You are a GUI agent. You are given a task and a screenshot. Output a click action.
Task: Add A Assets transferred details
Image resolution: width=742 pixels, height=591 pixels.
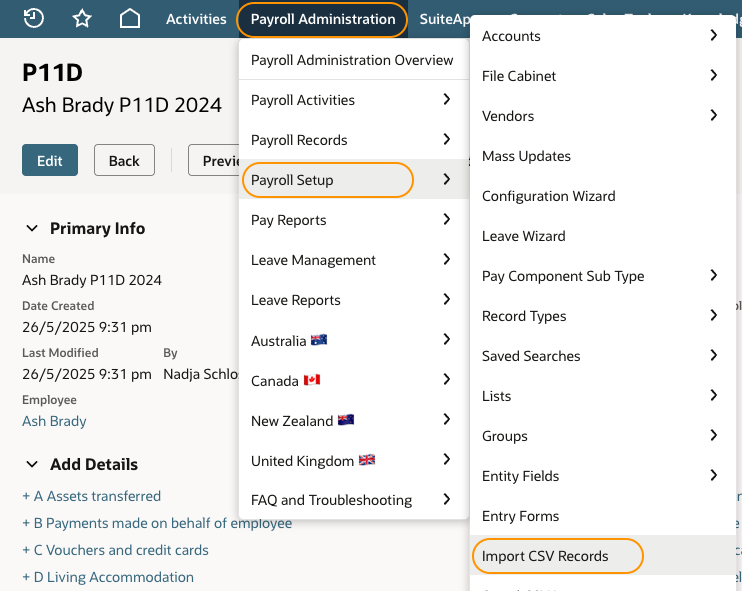92,496
